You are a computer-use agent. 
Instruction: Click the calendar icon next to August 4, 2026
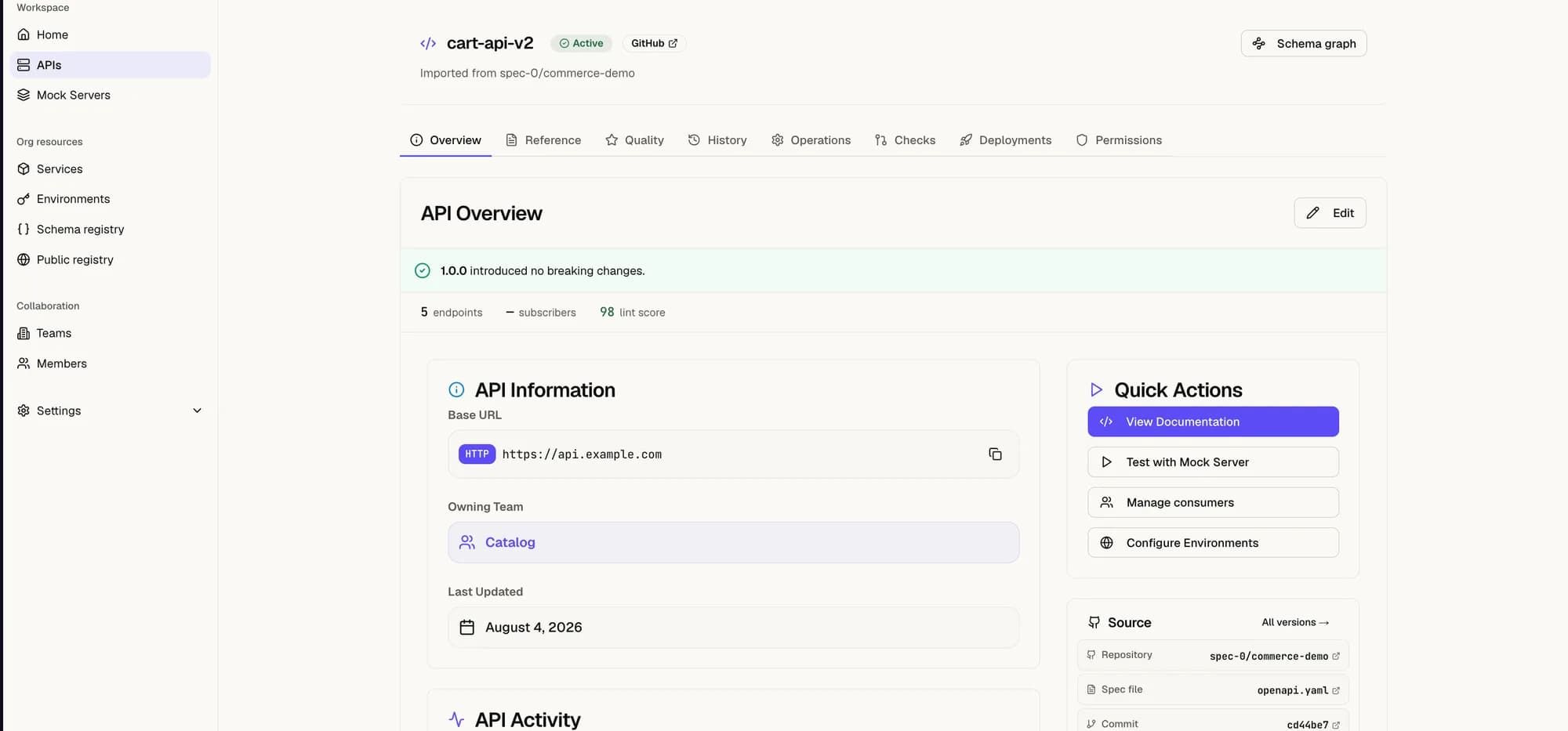coord(467,628)
